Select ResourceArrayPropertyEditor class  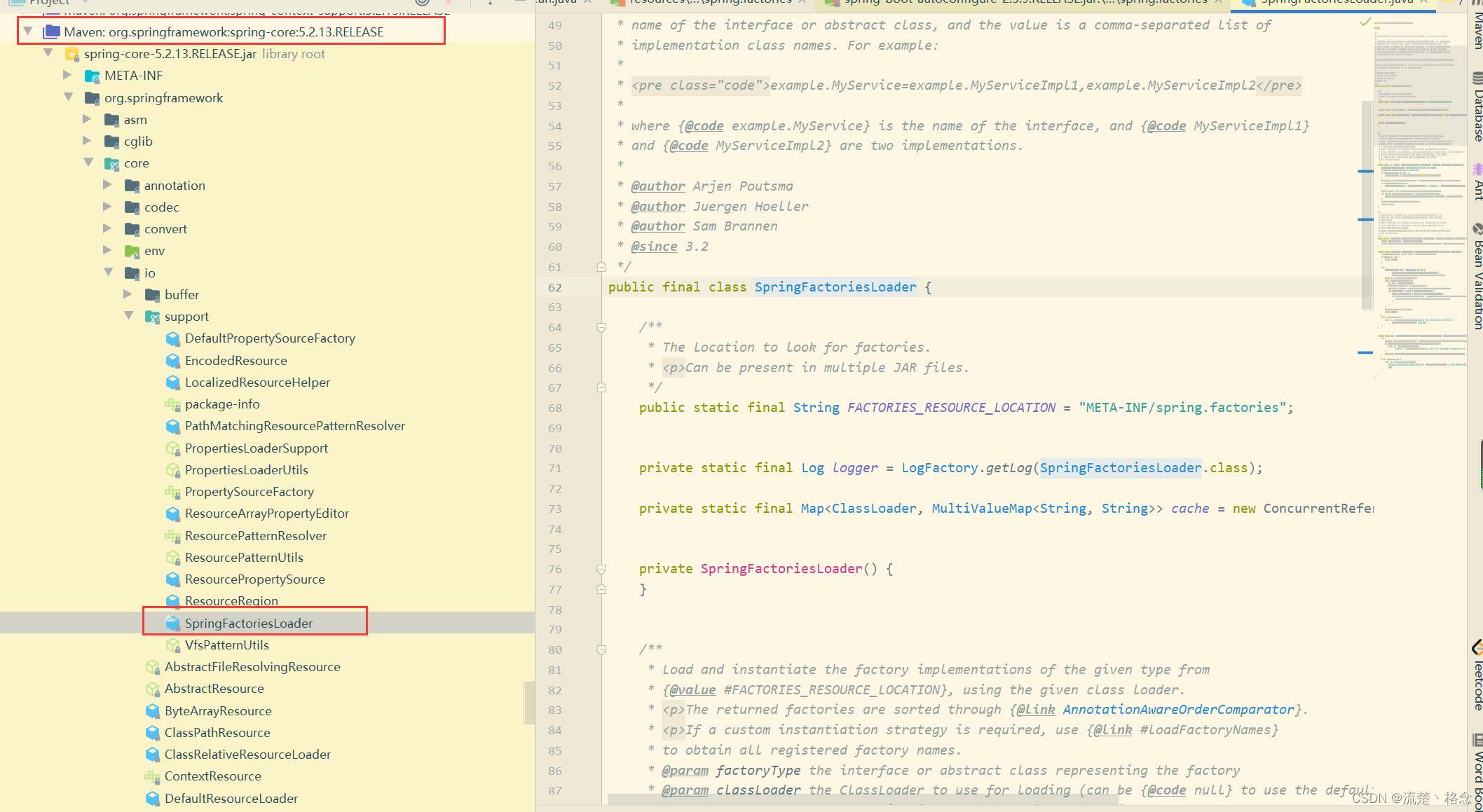267,514
